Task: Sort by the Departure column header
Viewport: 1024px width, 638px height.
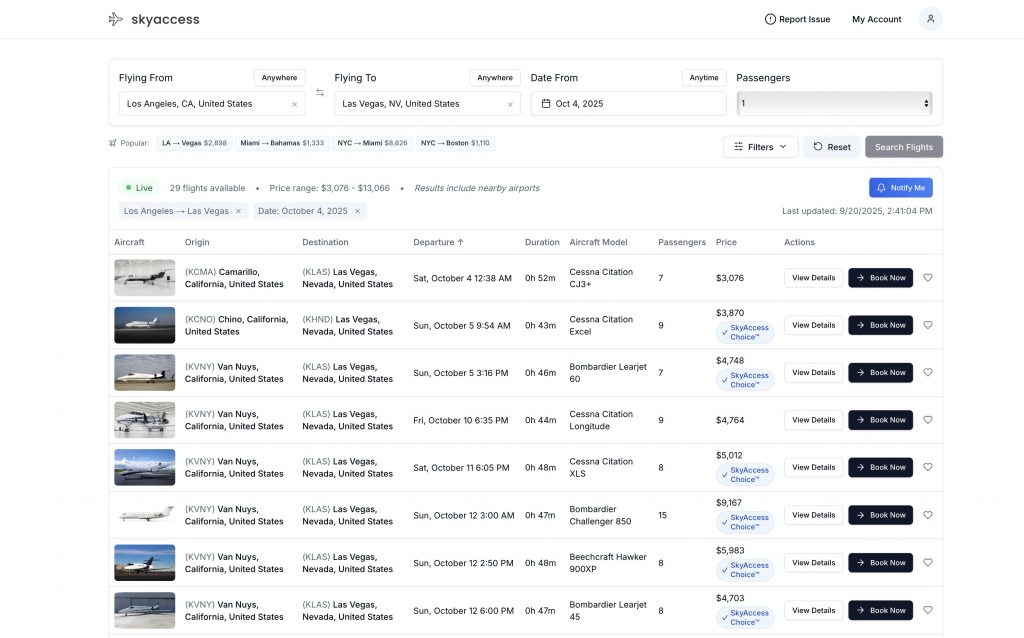Action: click(438, 242)
